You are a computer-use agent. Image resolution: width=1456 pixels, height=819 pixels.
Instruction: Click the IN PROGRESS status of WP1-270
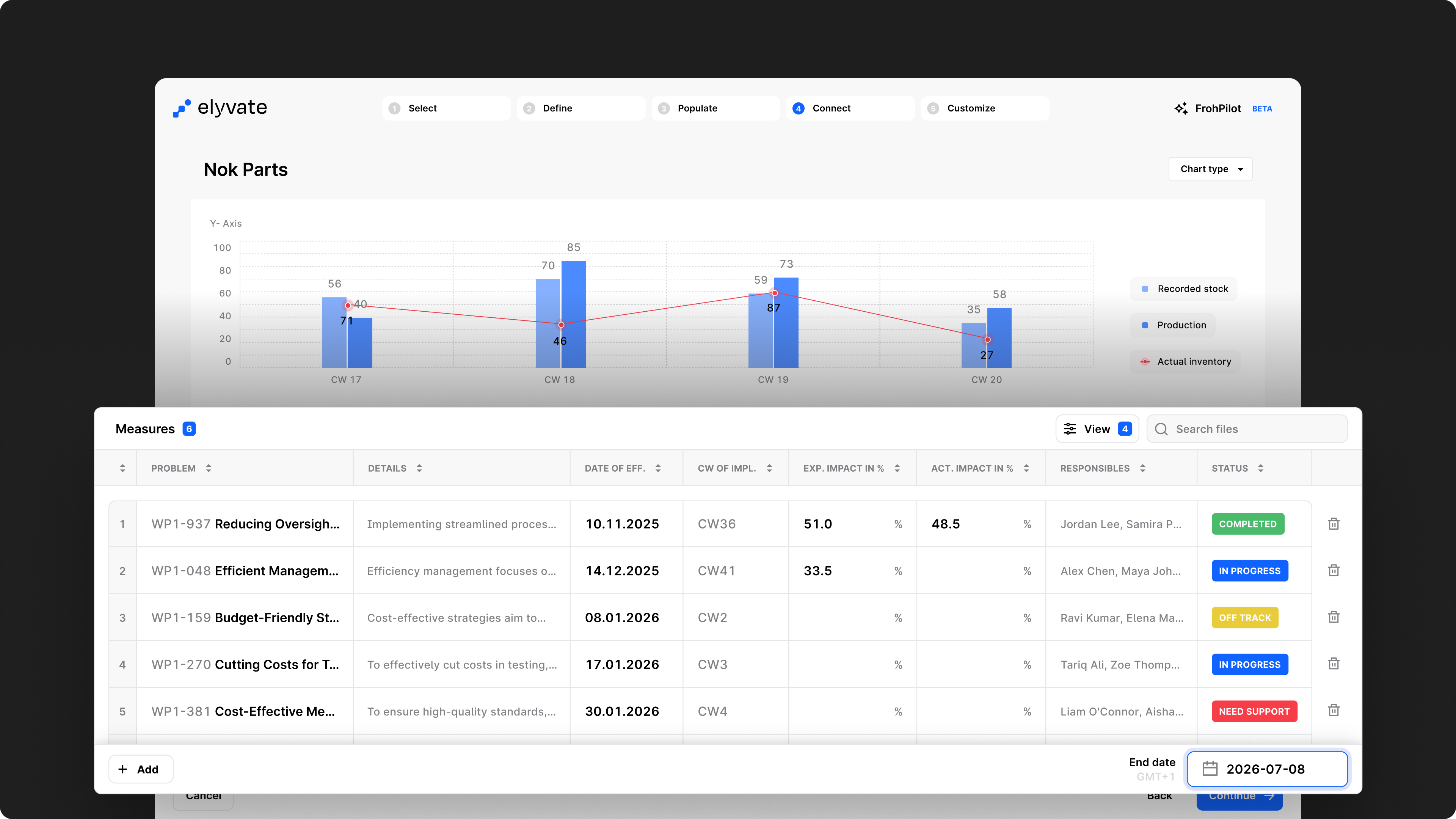coord(1249,664)
